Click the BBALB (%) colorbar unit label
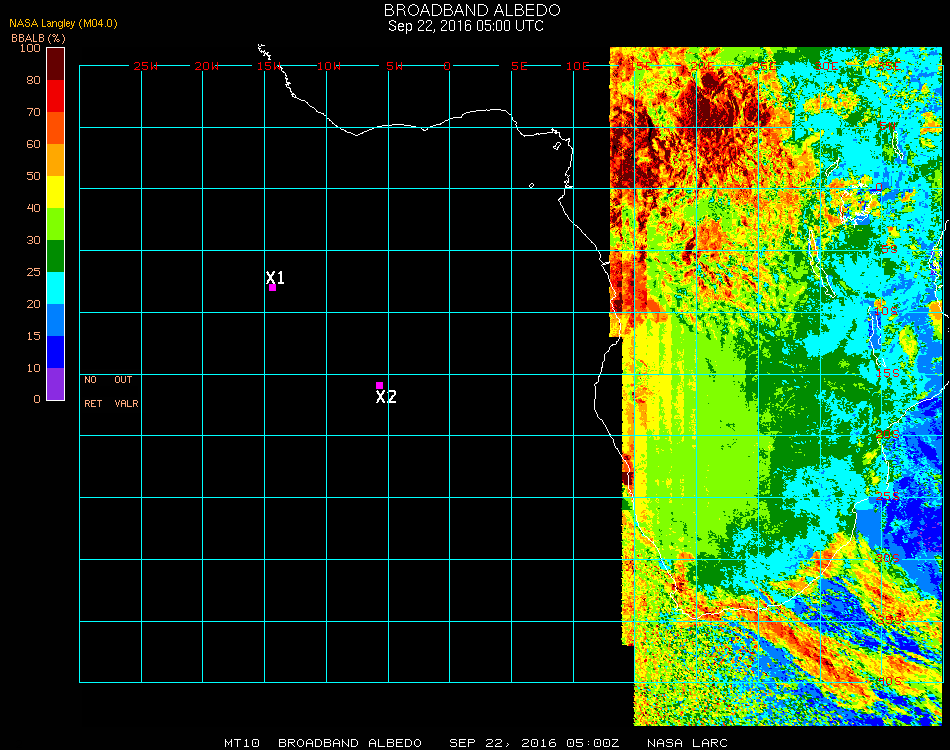 (x=38, y=37)
